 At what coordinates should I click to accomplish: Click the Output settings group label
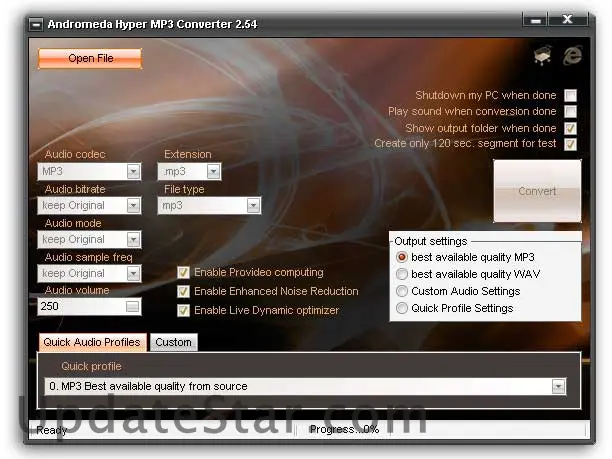(x=431, y=241)
